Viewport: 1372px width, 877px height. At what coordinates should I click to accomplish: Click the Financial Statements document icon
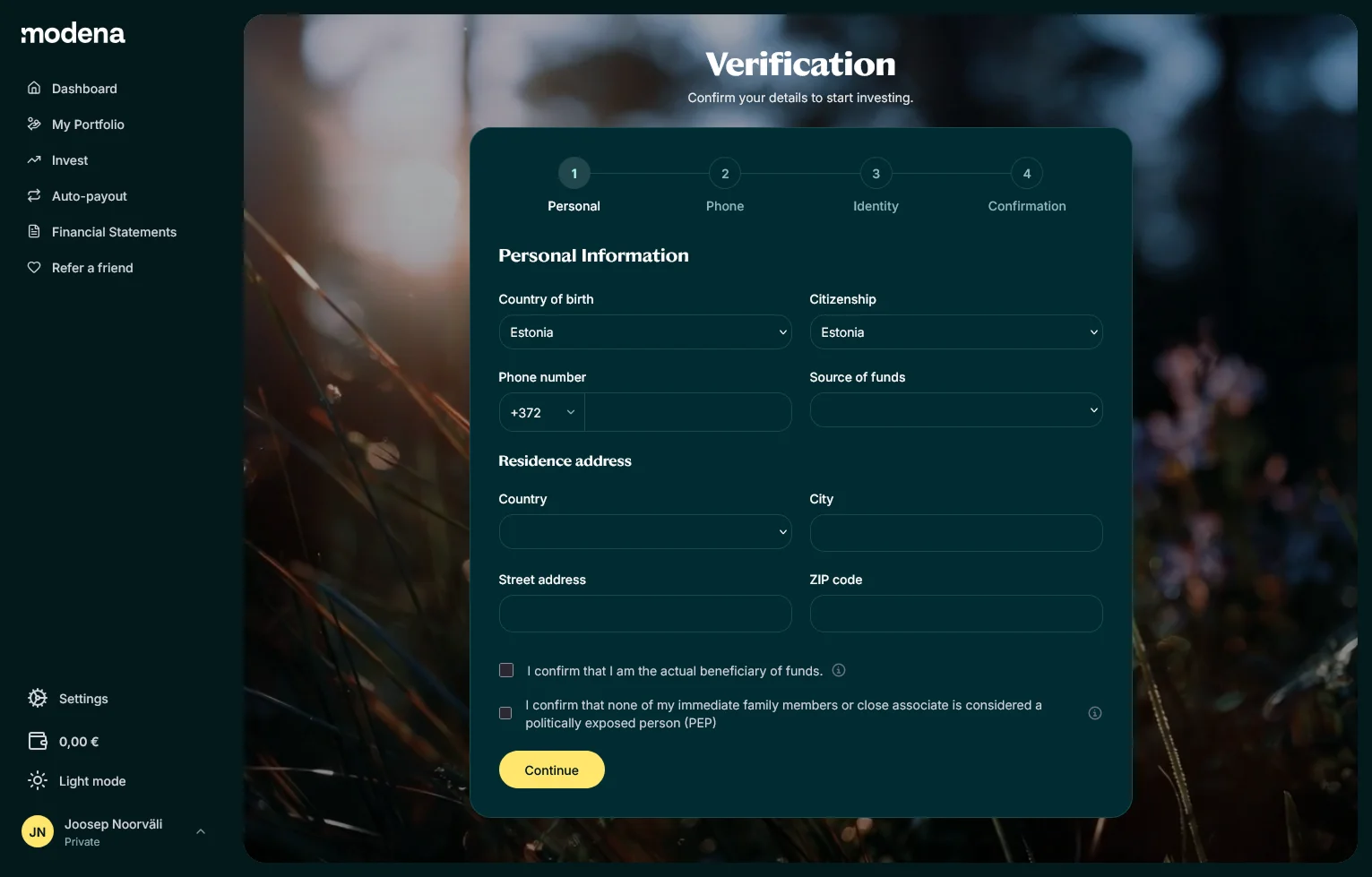coord(34,231)
